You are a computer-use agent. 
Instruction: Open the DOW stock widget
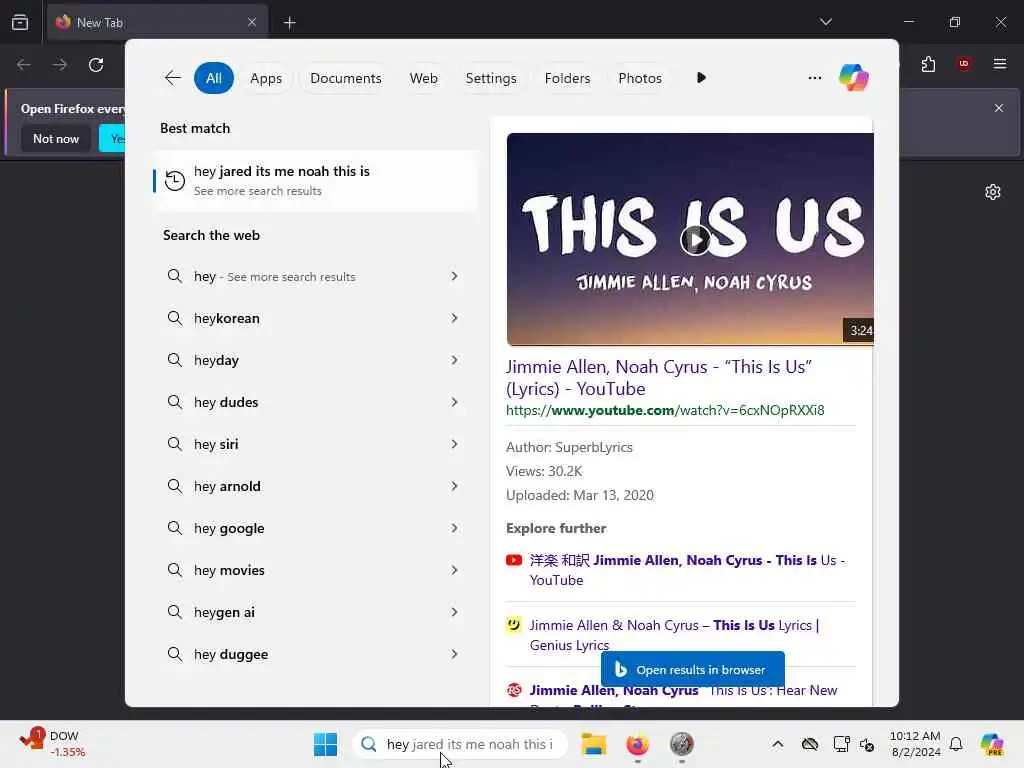(x=54, y=744)
